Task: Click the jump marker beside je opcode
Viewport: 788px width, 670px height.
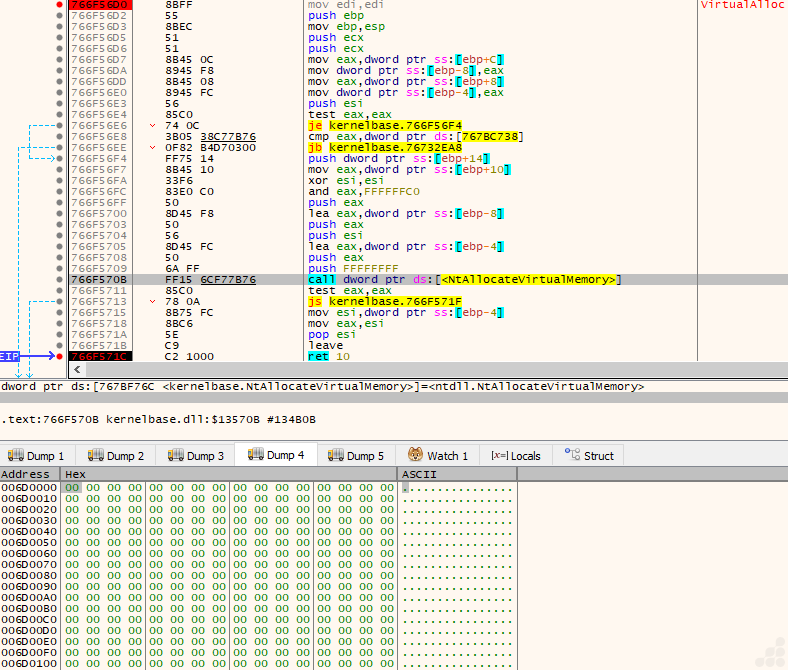Action: 153,125
